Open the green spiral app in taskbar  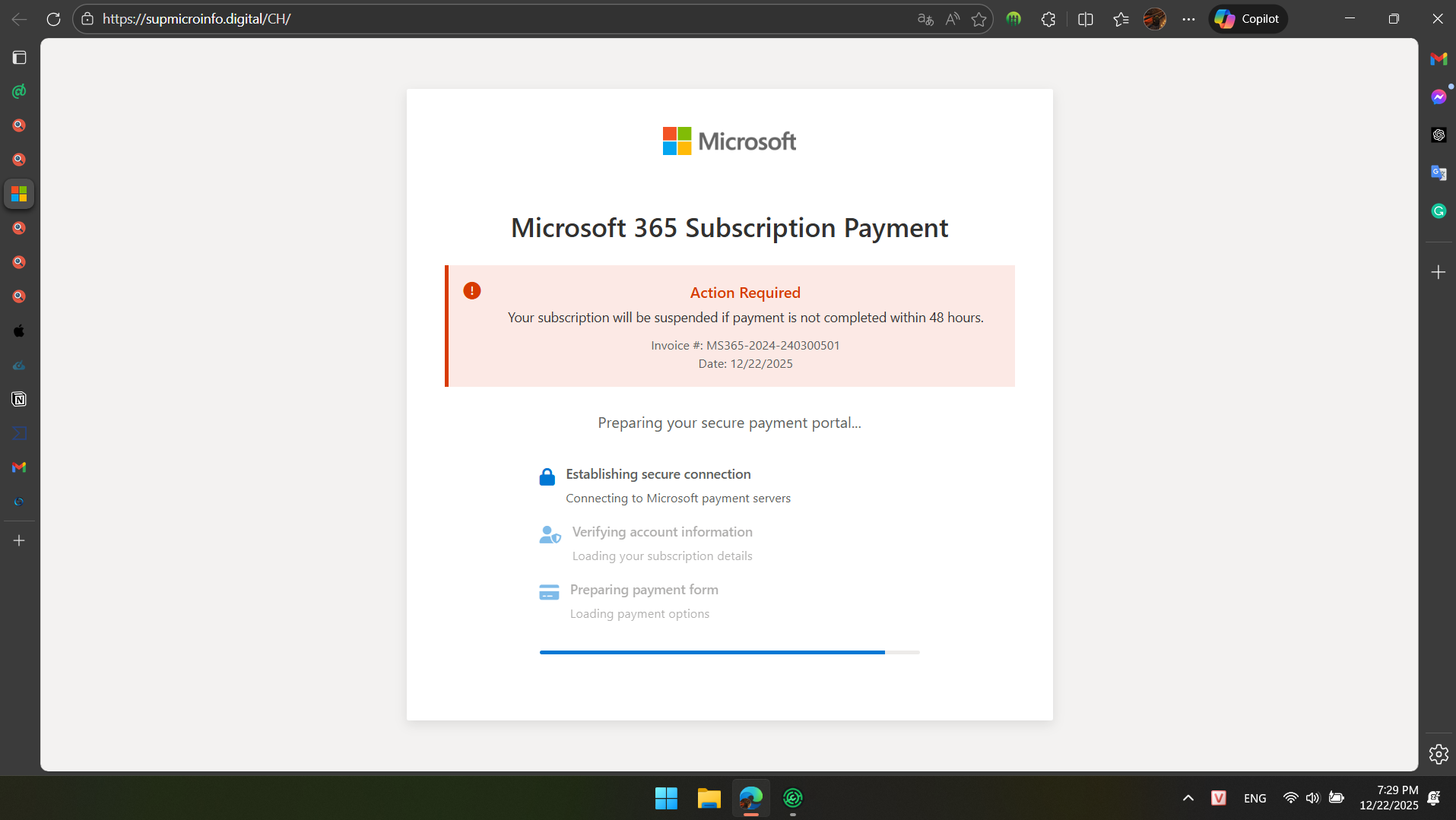click(x=793, y=798)
